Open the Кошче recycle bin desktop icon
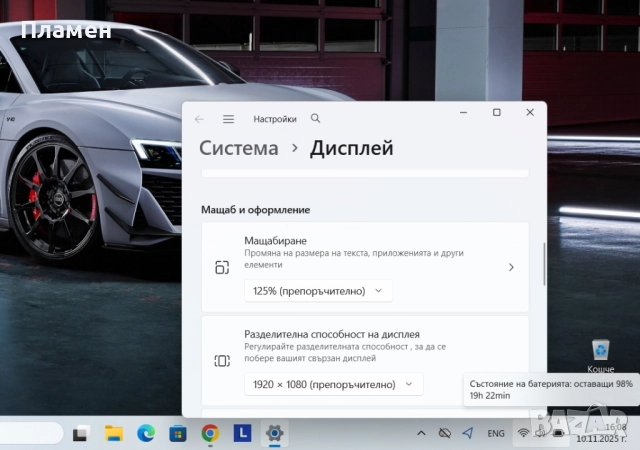Image resolution: width=640 pixels, height=450 pixels. [600, 356]
